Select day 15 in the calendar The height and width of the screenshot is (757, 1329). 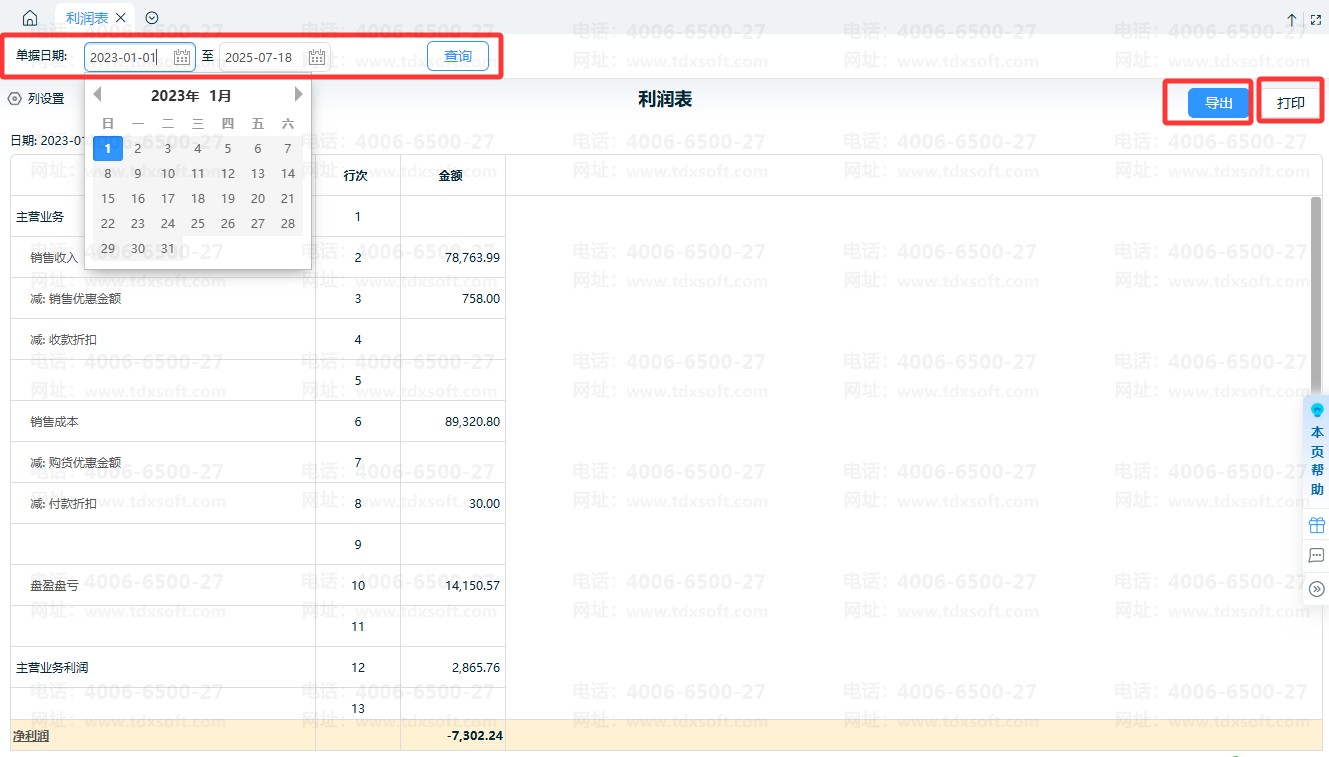pyautogui.click(x=108, y=199)
